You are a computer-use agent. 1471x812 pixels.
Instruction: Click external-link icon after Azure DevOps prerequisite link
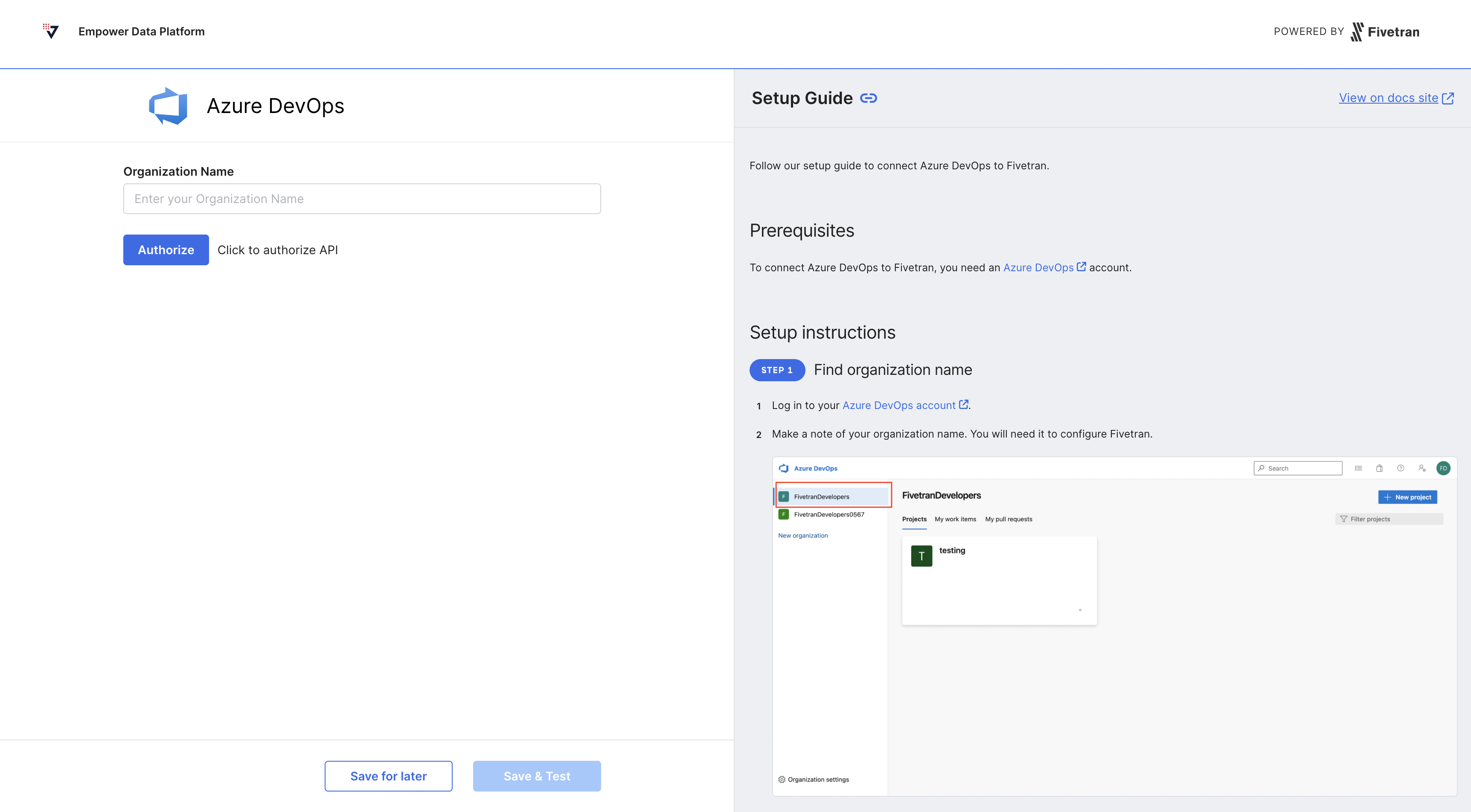point(1081,267)
